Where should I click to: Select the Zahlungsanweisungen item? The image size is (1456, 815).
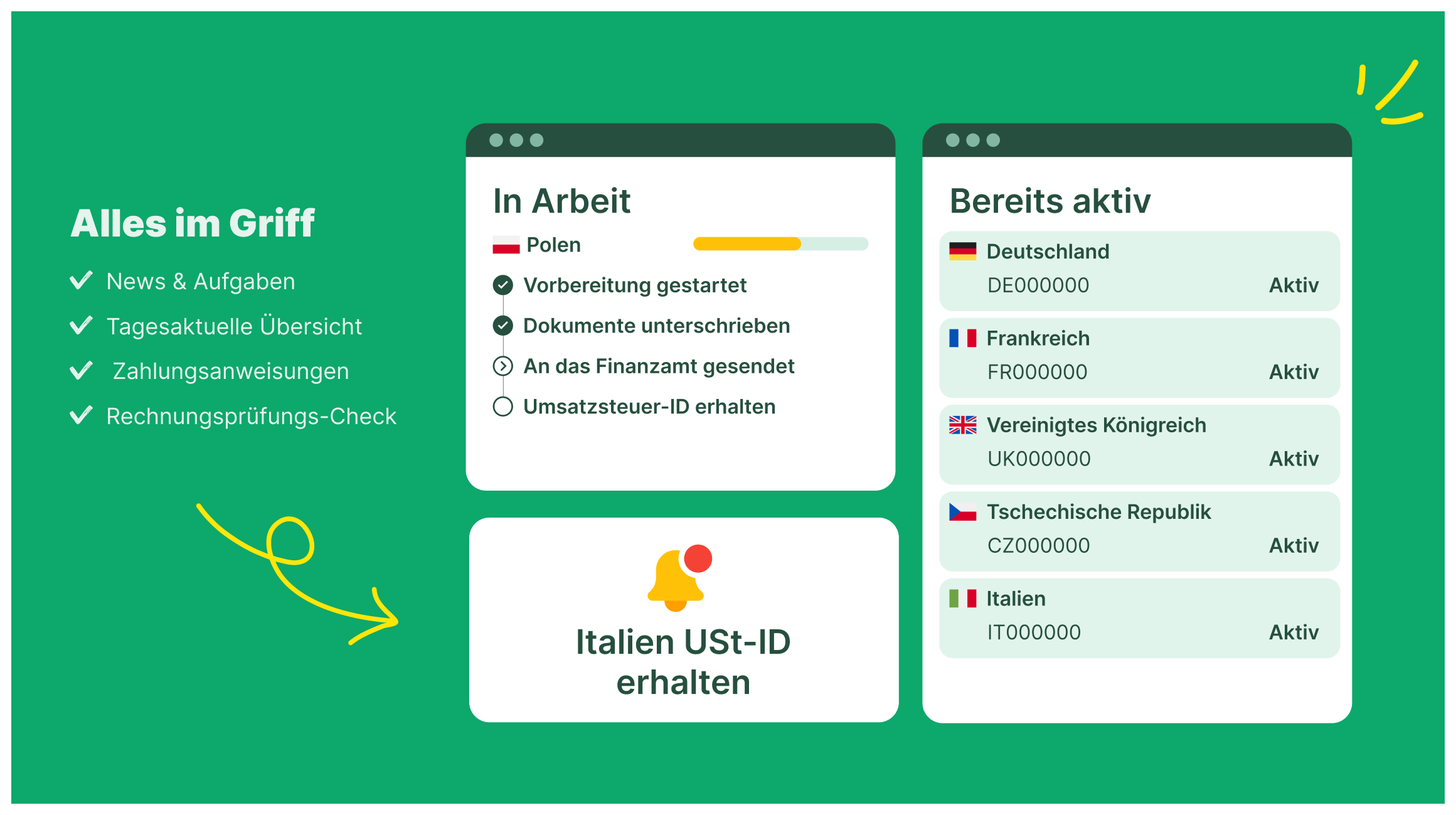coord(230,371)
